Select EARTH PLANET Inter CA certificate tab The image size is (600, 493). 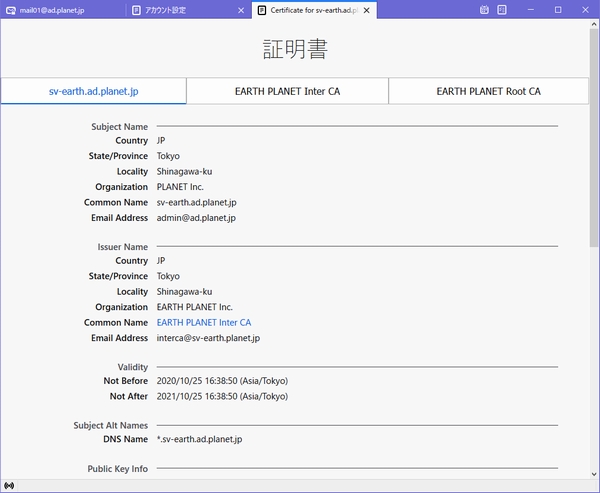tap(287, 91)
